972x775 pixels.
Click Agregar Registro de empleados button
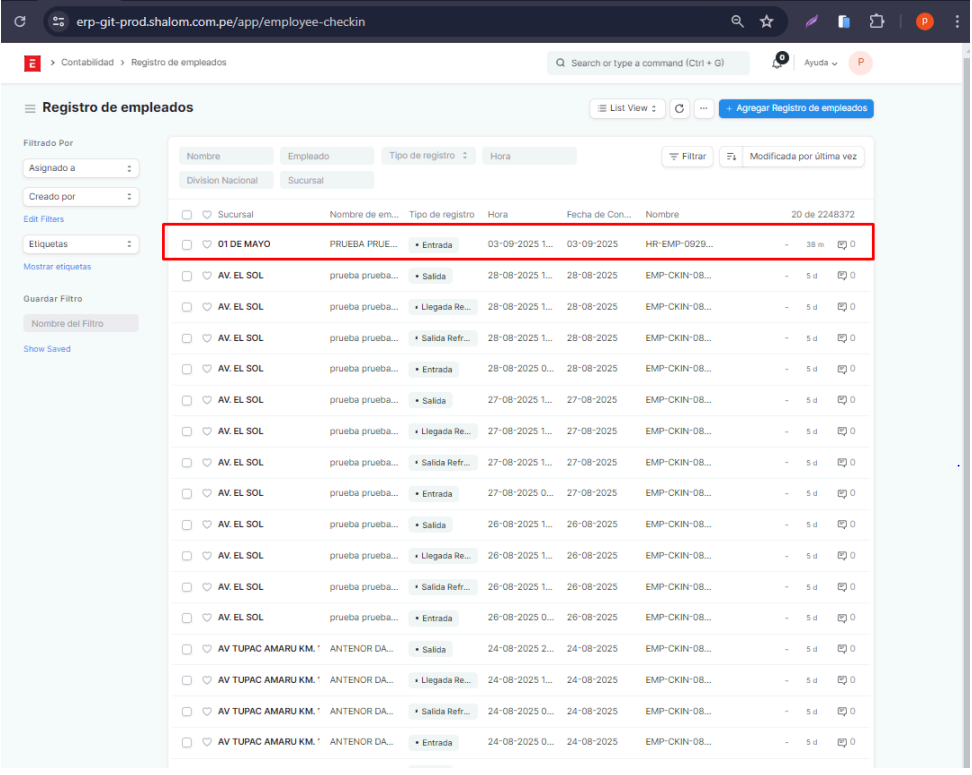click(x=796, y=108)
